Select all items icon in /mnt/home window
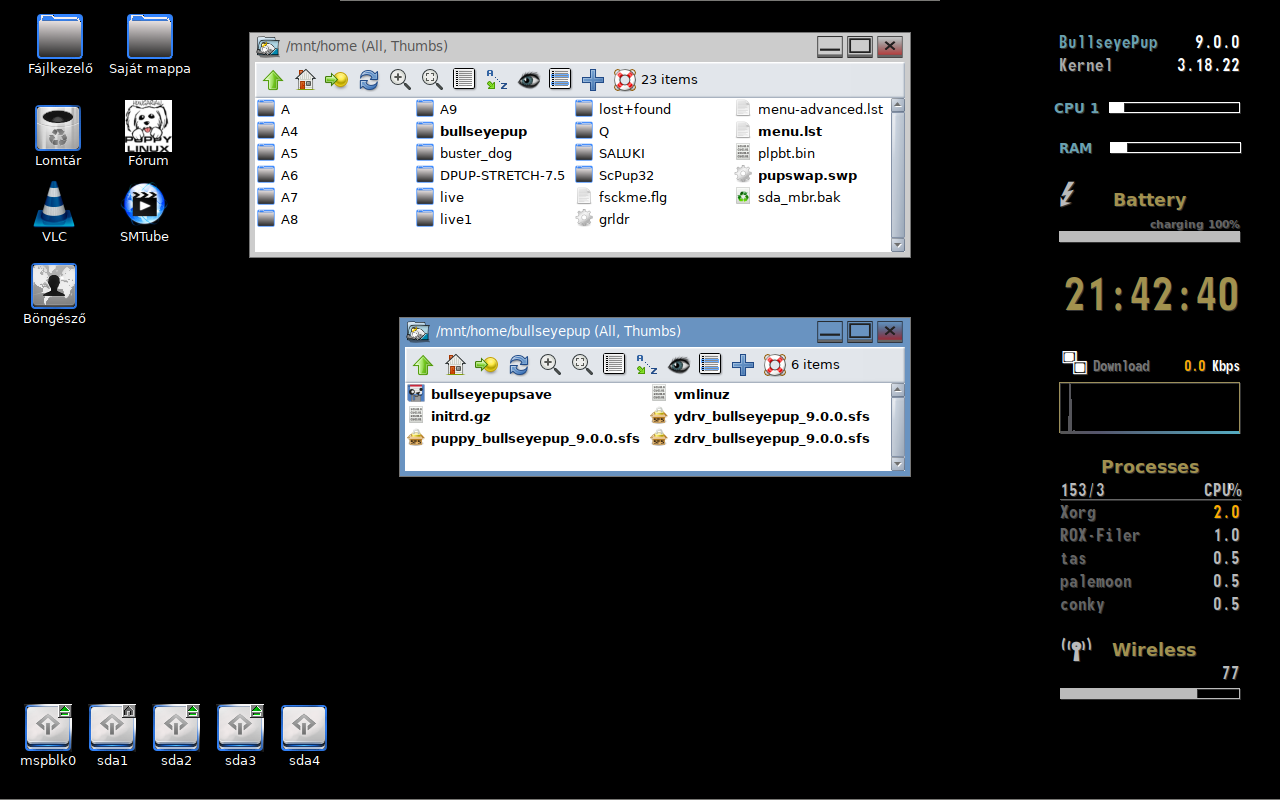 [x=560, y=80]
